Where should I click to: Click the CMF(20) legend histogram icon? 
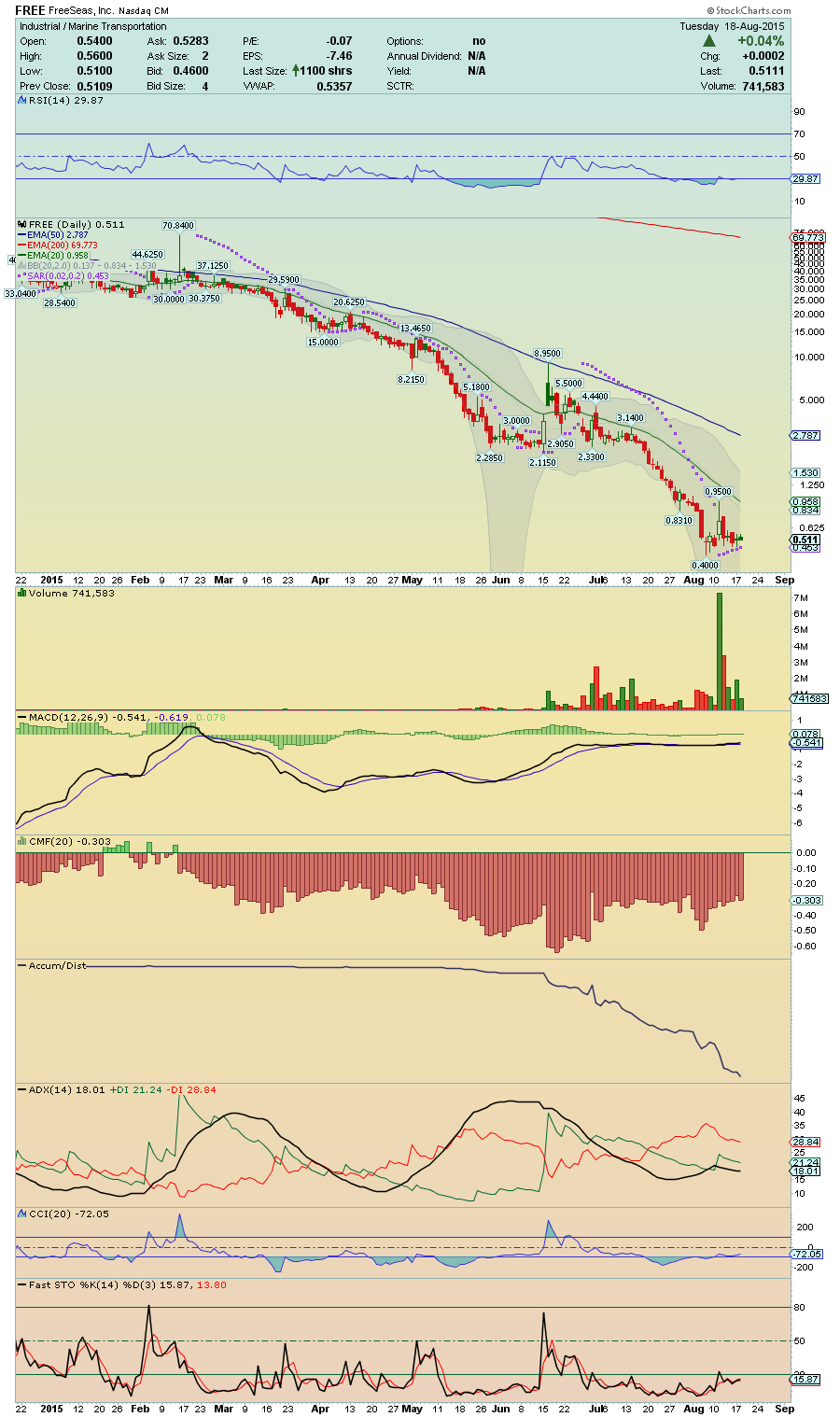(x=22, y=841)
